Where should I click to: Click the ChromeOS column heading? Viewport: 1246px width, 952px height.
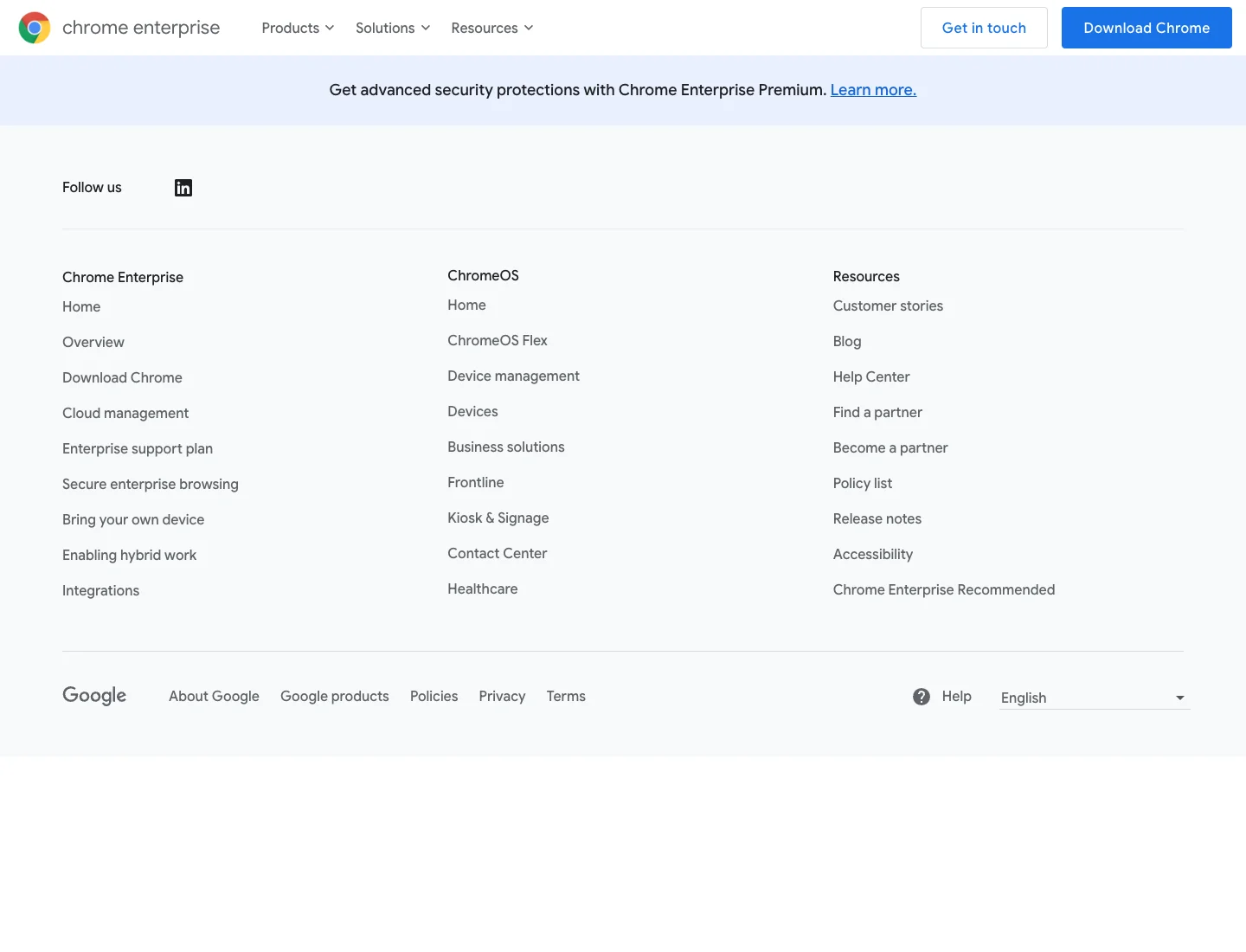coord(483,275)
